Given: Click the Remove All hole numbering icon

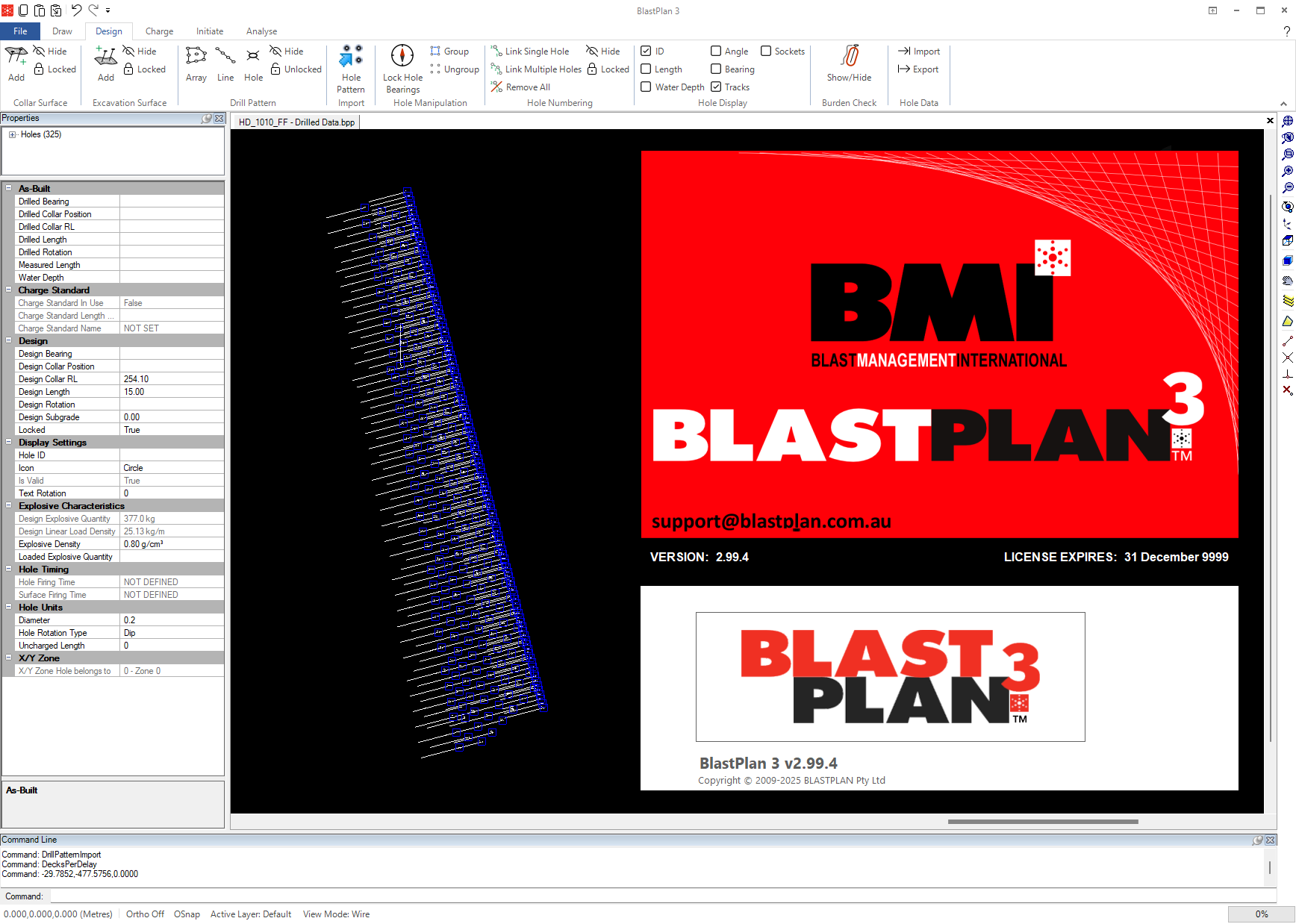Looking at the screenshot, I should pos(497,87).
